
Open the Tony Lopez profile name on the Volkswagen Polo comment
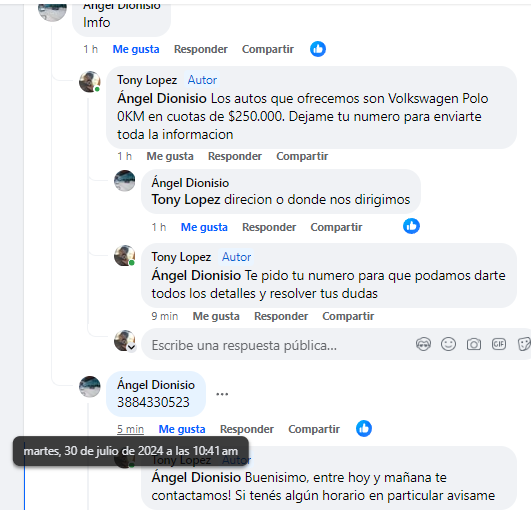coord(147,80)
